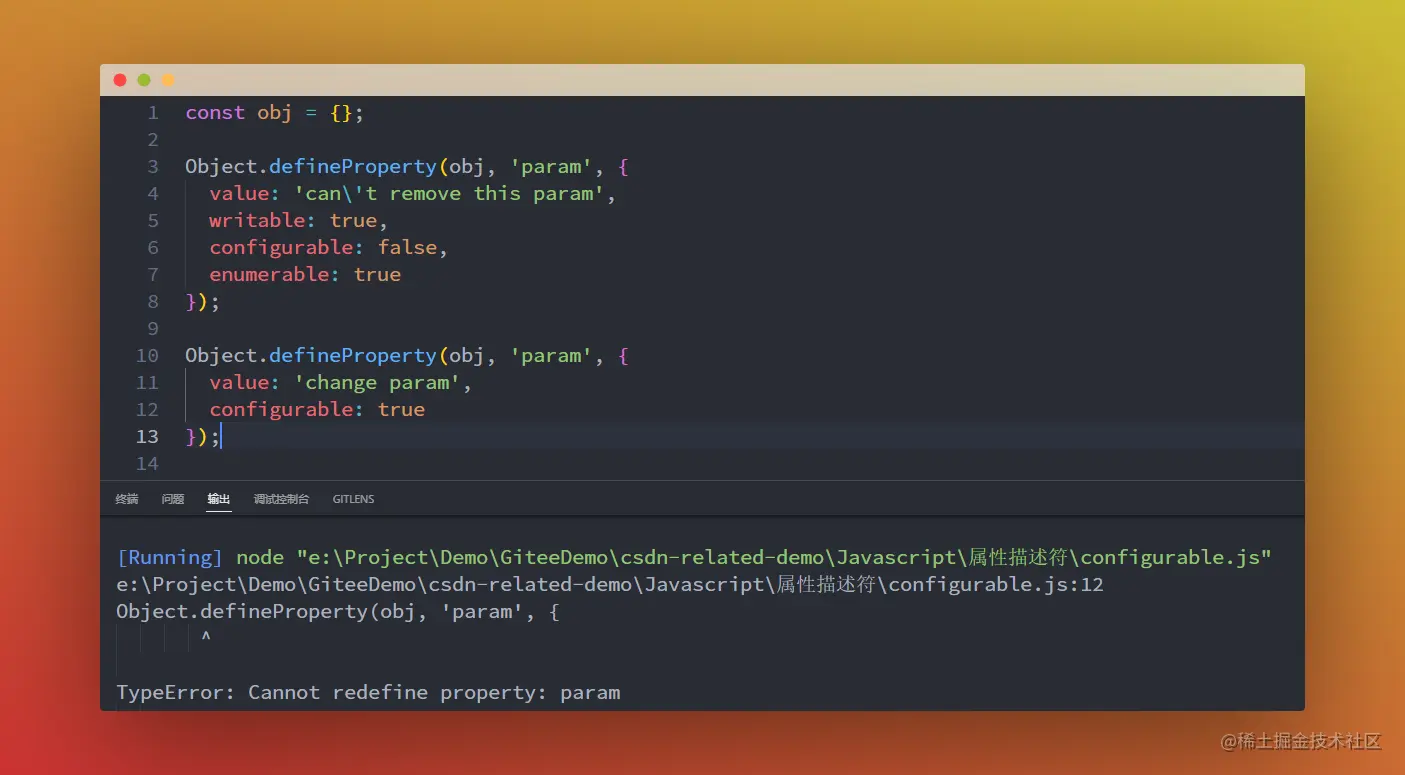Image resolution: width=1405 pixels, height=775 pixels.
Task: Click the string 'change param' on line 11
Action: pyautogui.click(x=377, y=382)
